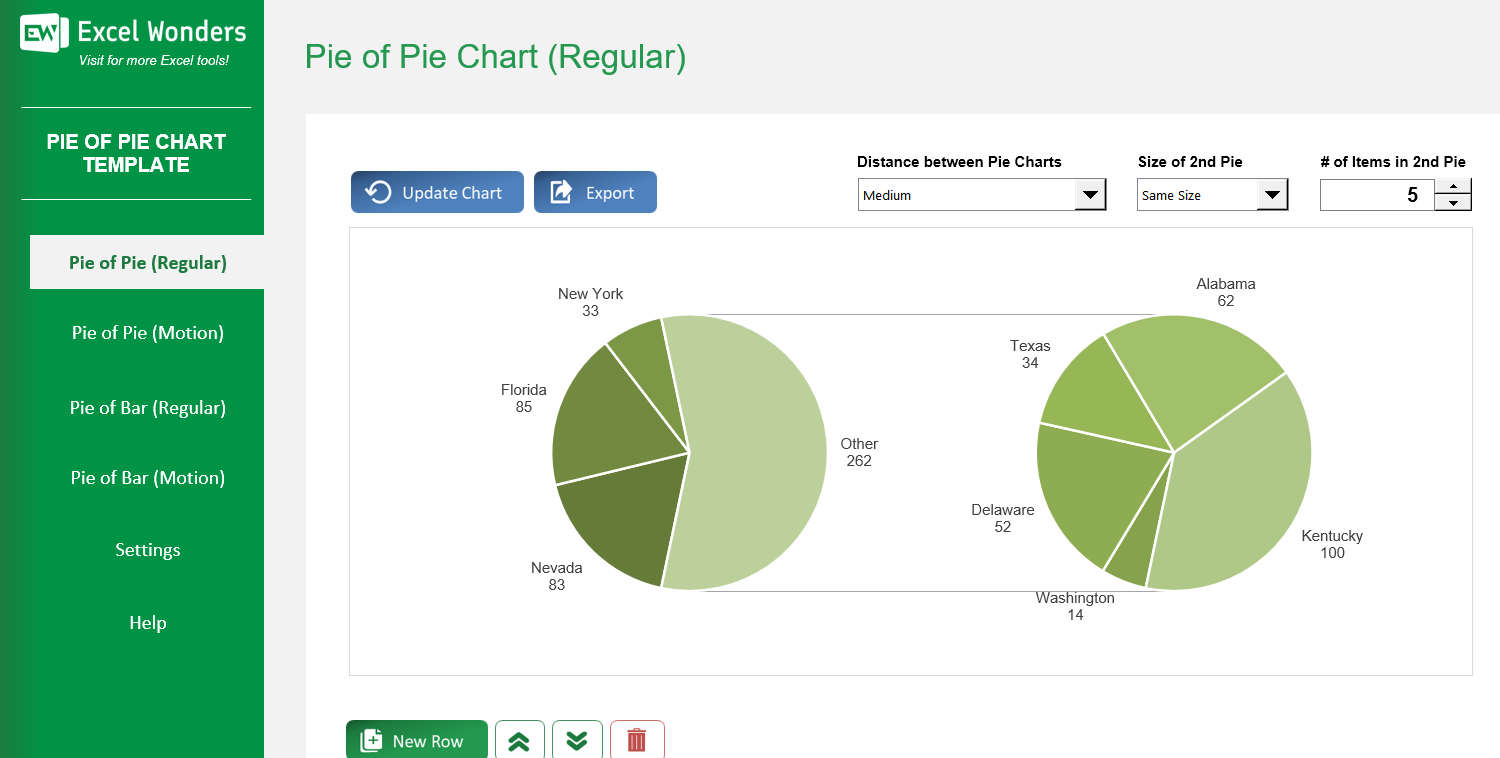1500x758 pixels.
Task: Open the Settings sidebar entry
Action: click(x=147, y=549)
